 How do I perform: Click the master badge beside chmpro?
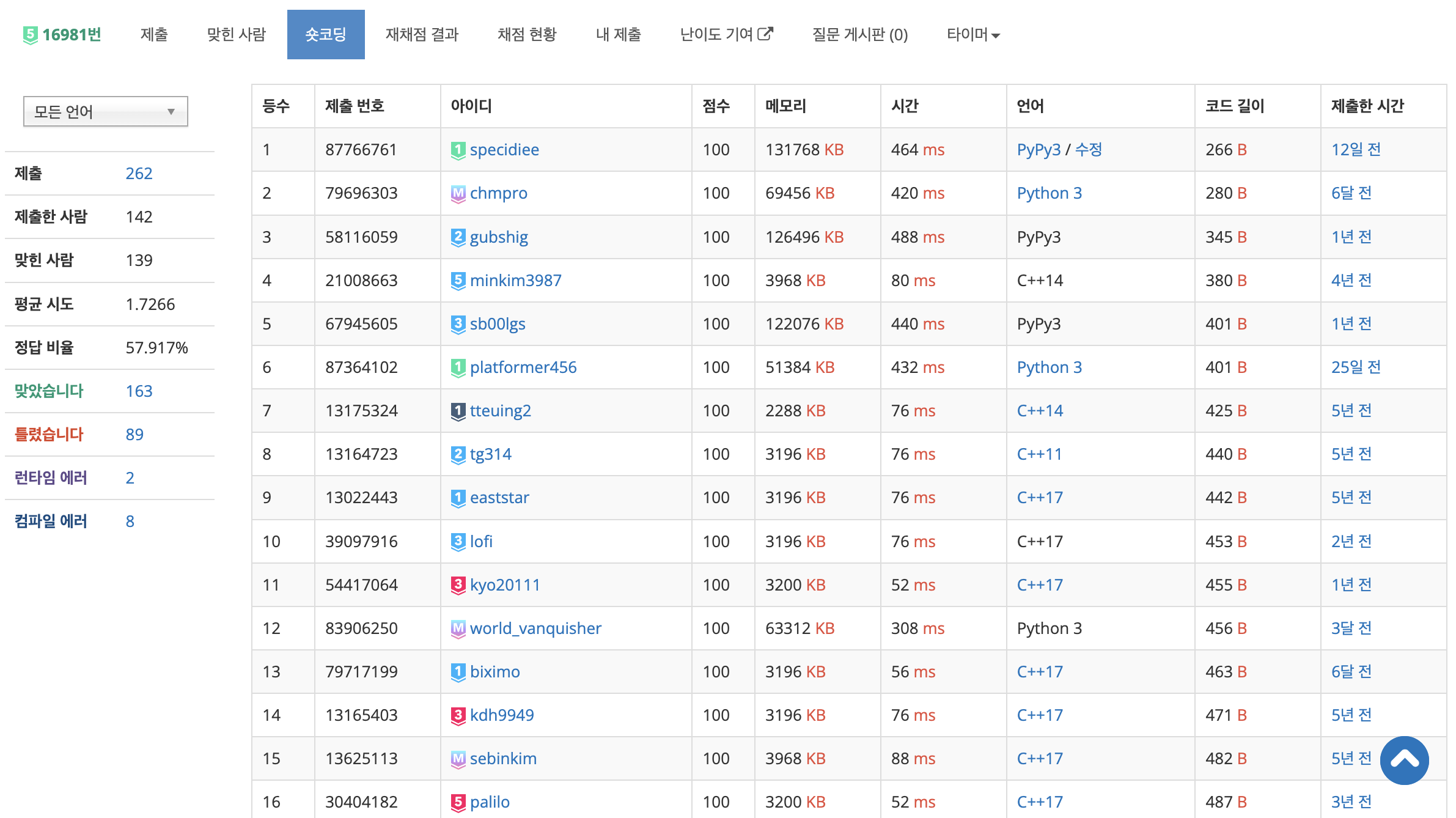click(458, 194)
